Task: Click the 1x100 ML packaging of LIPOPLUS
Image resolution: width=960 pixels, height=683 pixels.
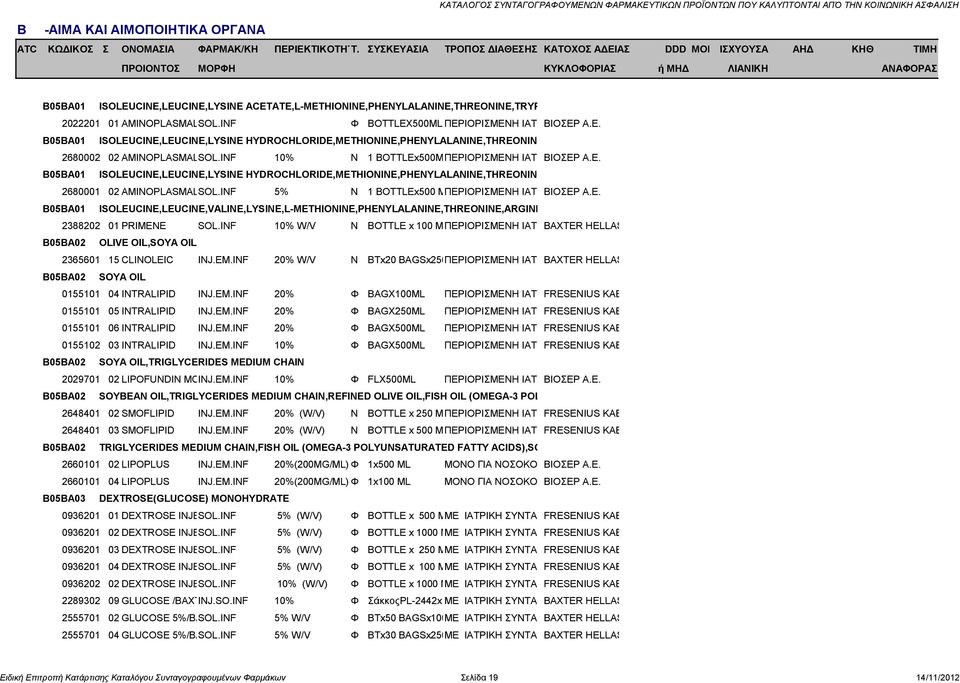Action: click(x=389, y=482)
